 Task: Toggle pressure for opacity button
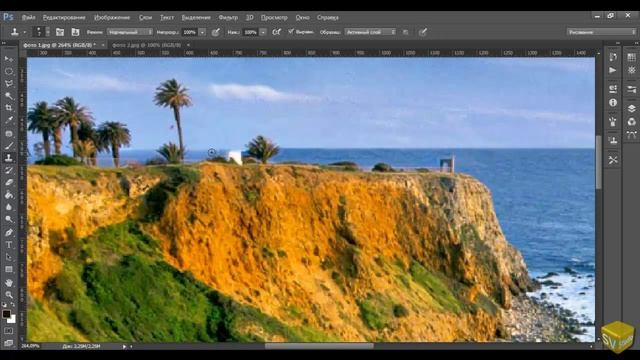[x=216, y=32]
